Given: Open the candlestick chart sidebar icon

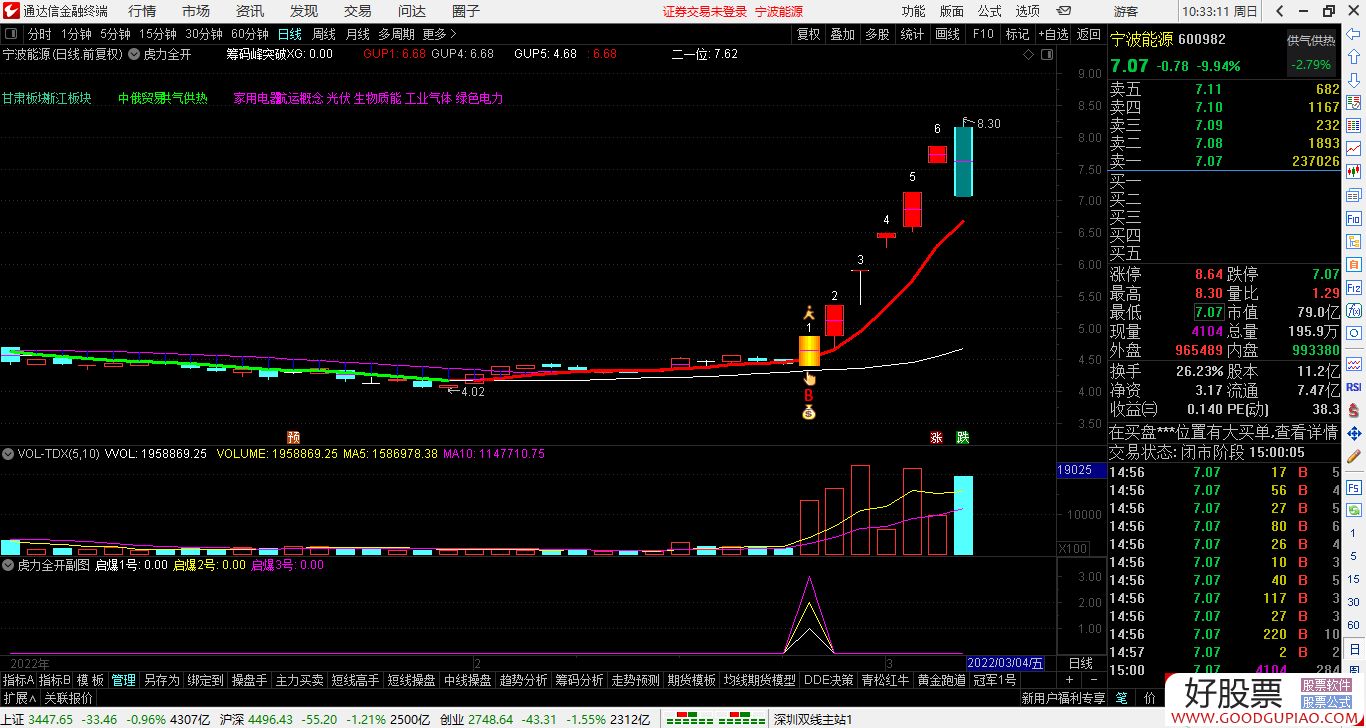Looking at the screenshot, I should (x=1354, y=171).
